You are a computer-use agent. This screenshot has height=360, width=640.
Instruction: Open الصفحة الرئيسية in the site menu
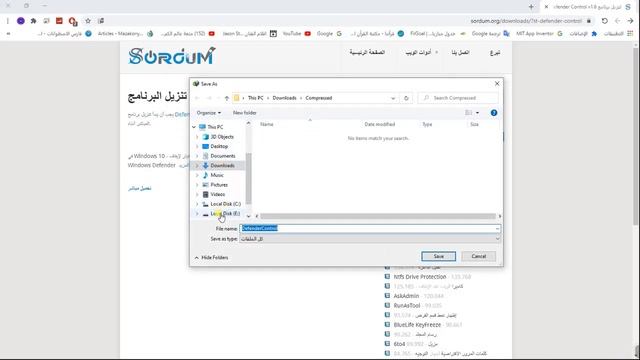coord(367,52)
